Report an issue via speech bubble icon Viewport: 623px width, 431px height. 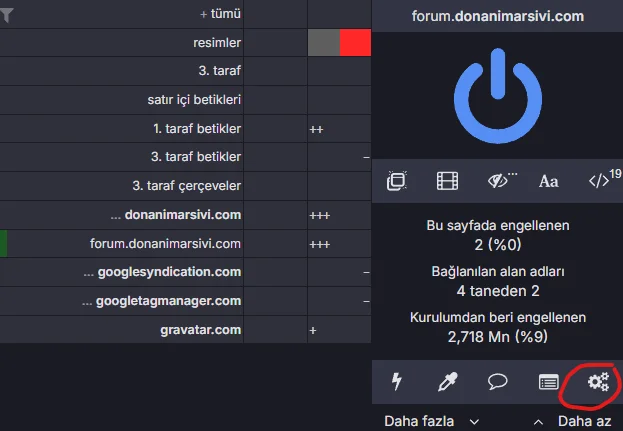pos(497,381)
